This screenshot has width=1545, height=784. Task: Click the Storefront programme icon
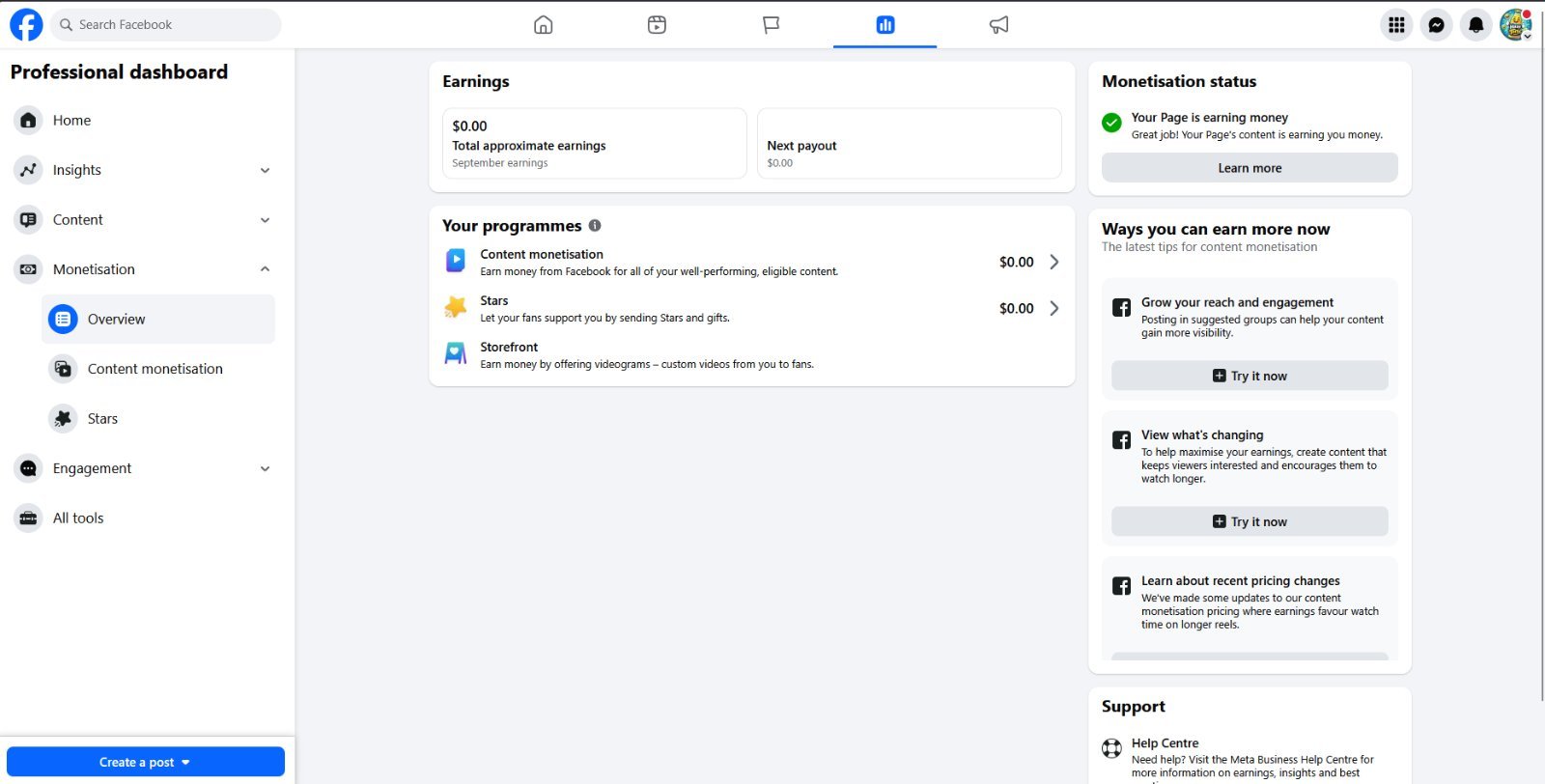pos(455,353)
